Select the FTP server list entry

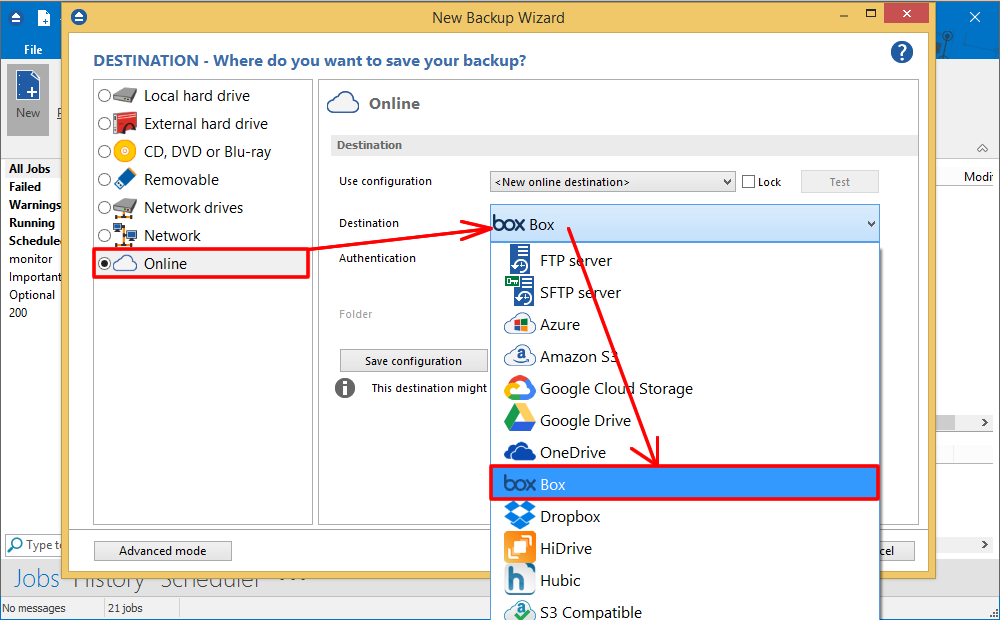[x=575, y=260]
